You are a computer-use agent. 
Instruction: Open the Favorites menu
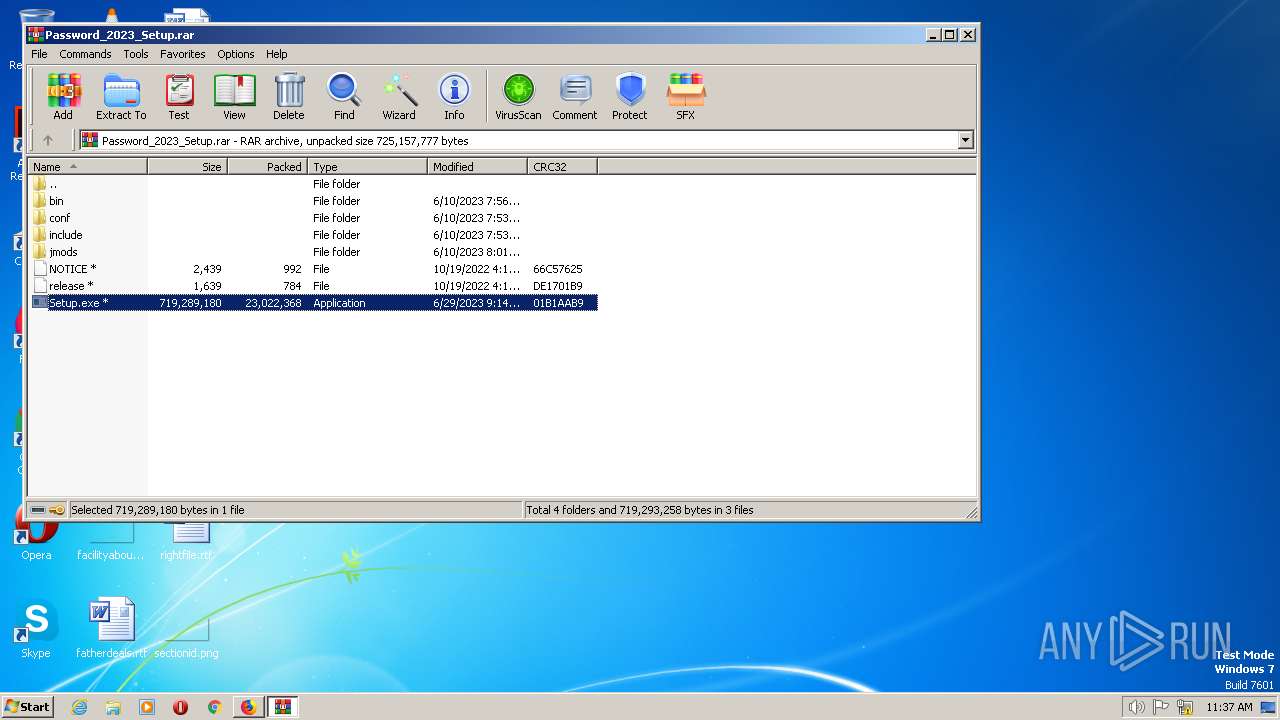(x=183, y=54)
